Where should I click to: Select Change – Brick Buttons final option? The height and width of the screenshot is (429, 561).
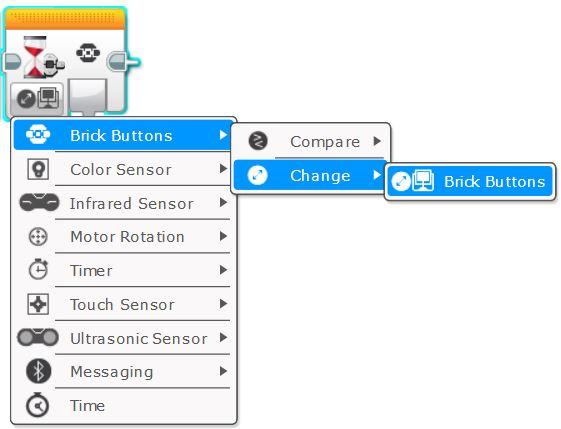(470, 181)
